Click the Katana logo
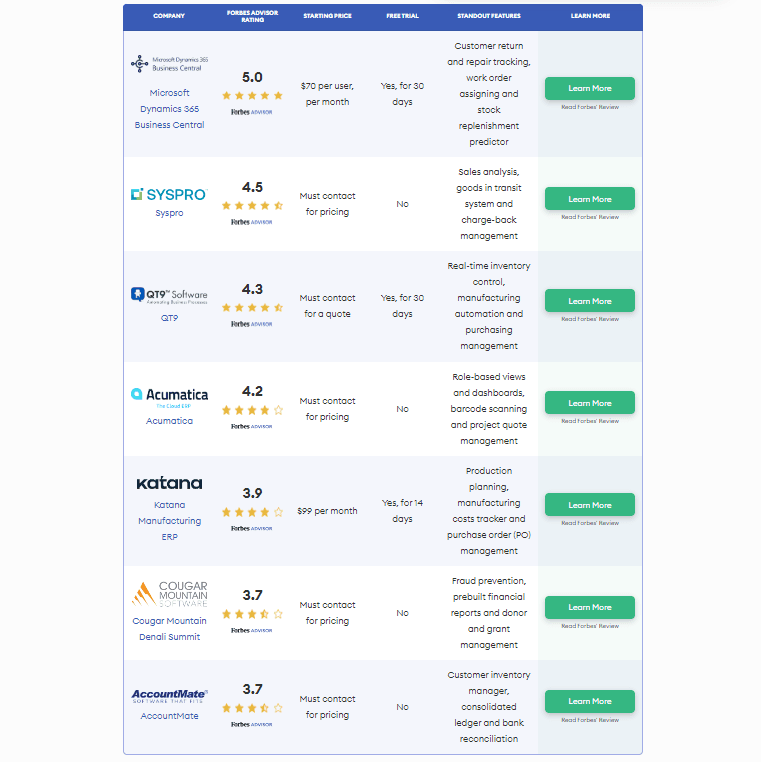Image resolution: width=761 pixels, height=762 pixels. 169,483
